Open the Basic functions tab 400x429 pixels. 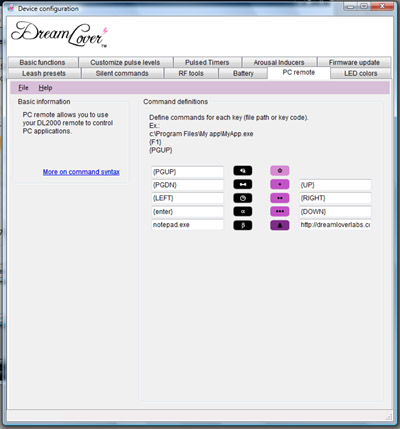[x=42, y=62]
